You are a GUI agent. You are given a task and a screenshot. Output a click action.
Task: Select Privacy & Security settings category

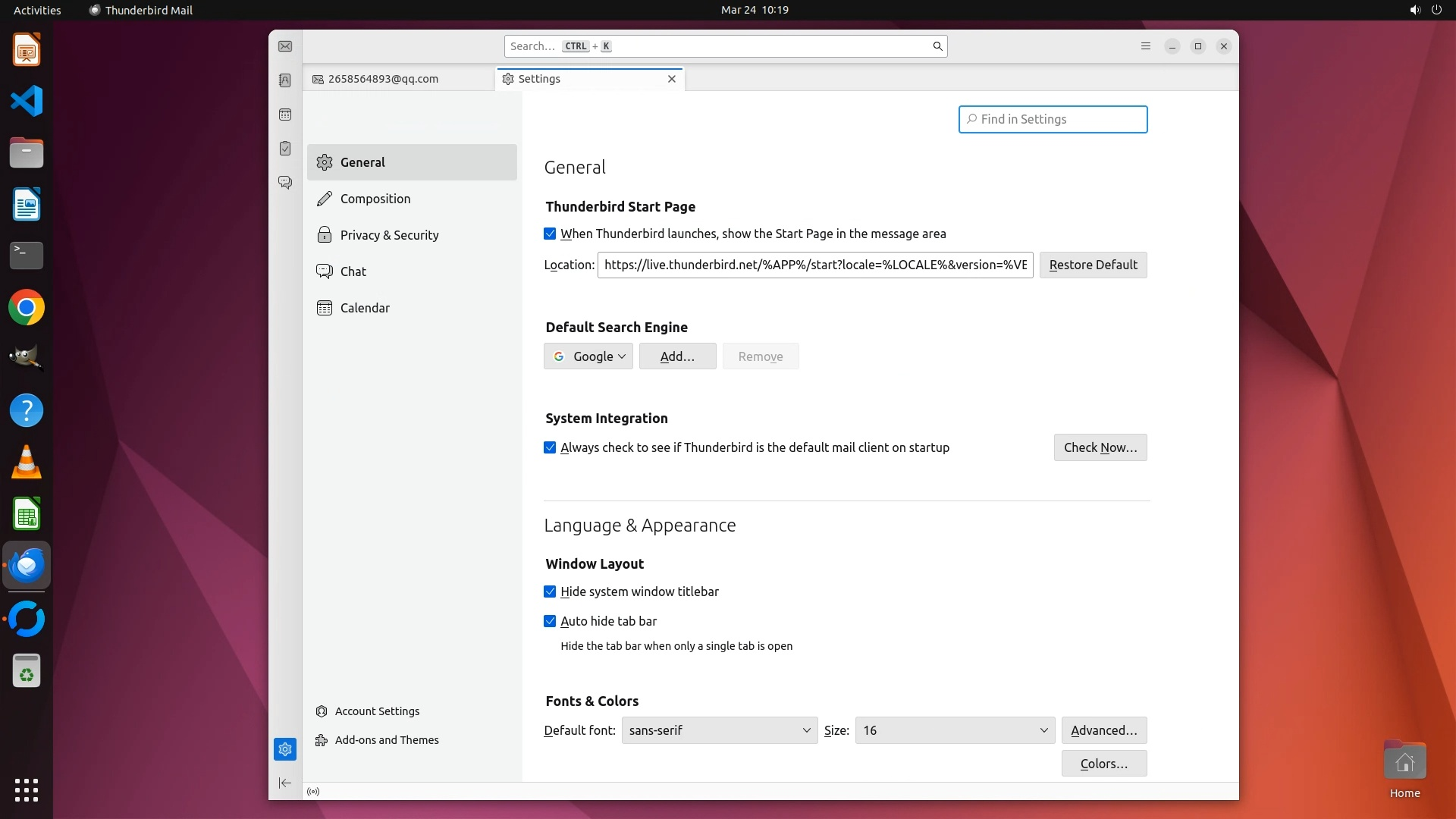[x=389, y=235]
